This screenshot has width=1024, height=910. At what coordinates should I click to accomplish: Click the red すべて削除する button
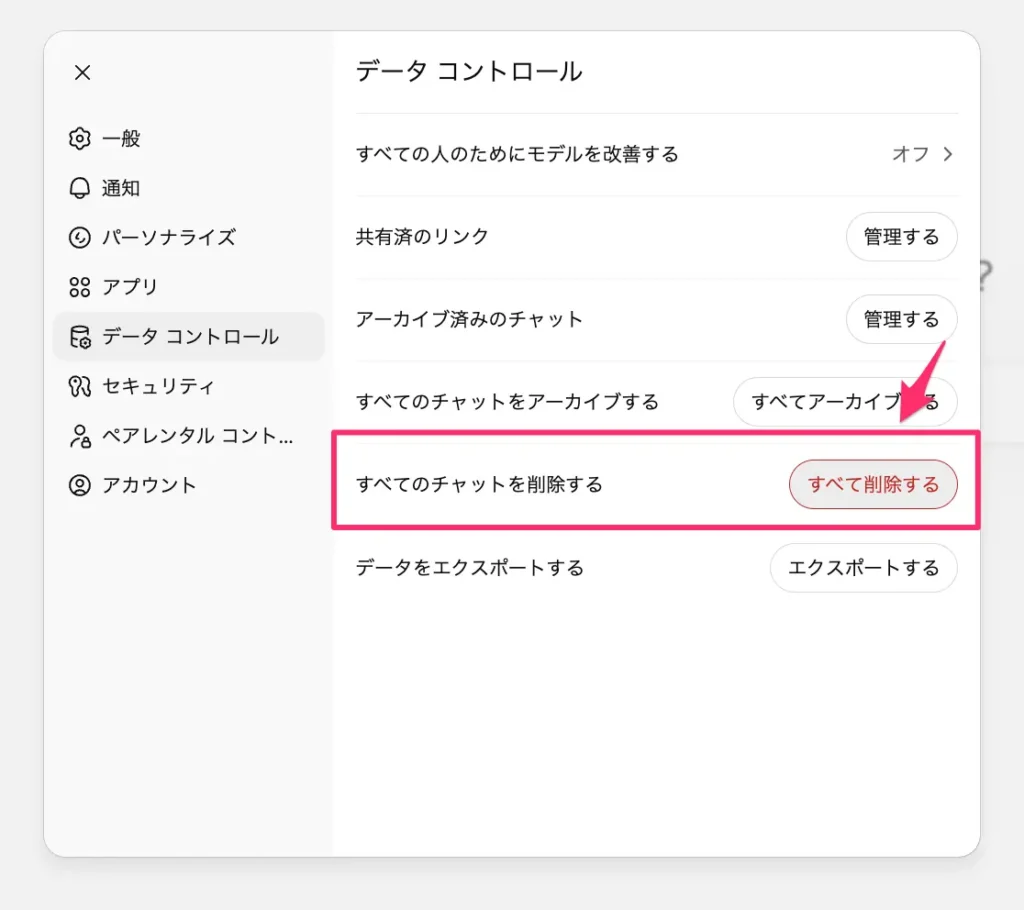click(x=873, y=485)
